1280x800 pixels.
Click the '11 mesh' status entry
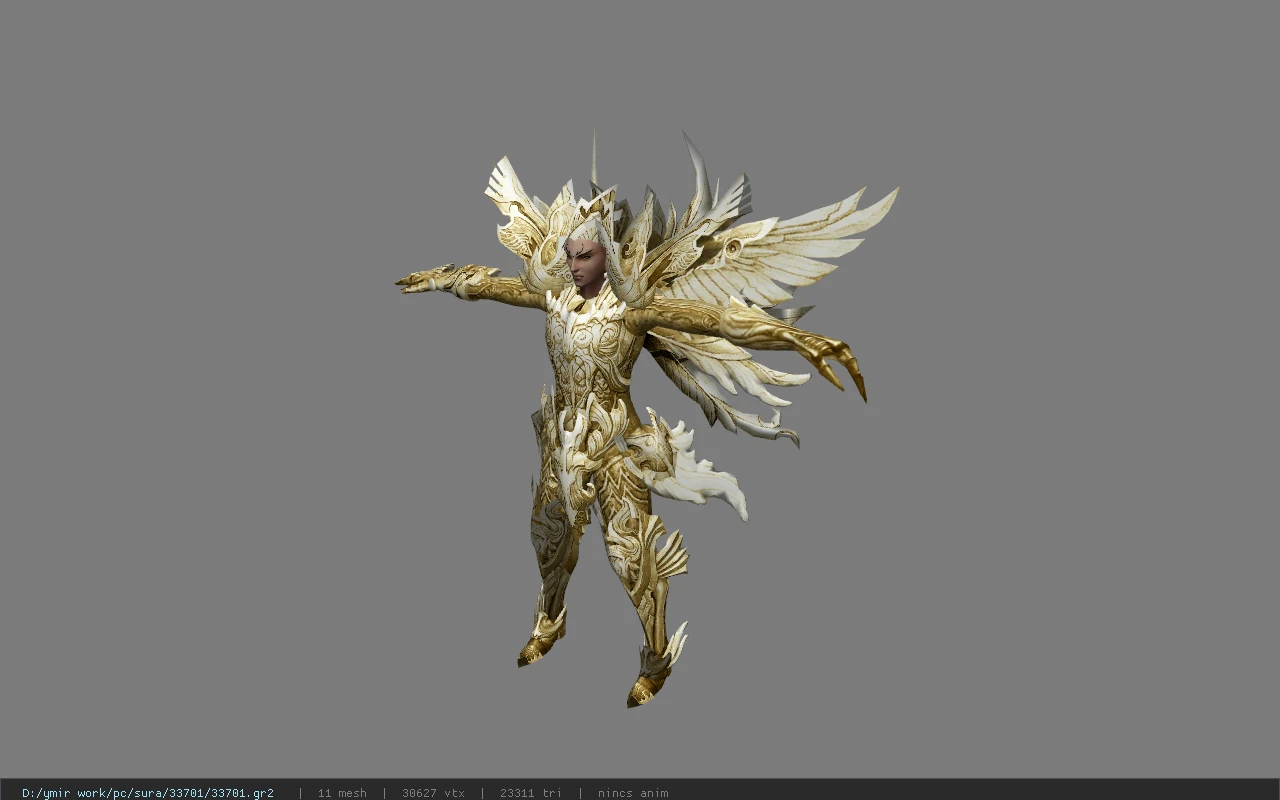(342, 793)
